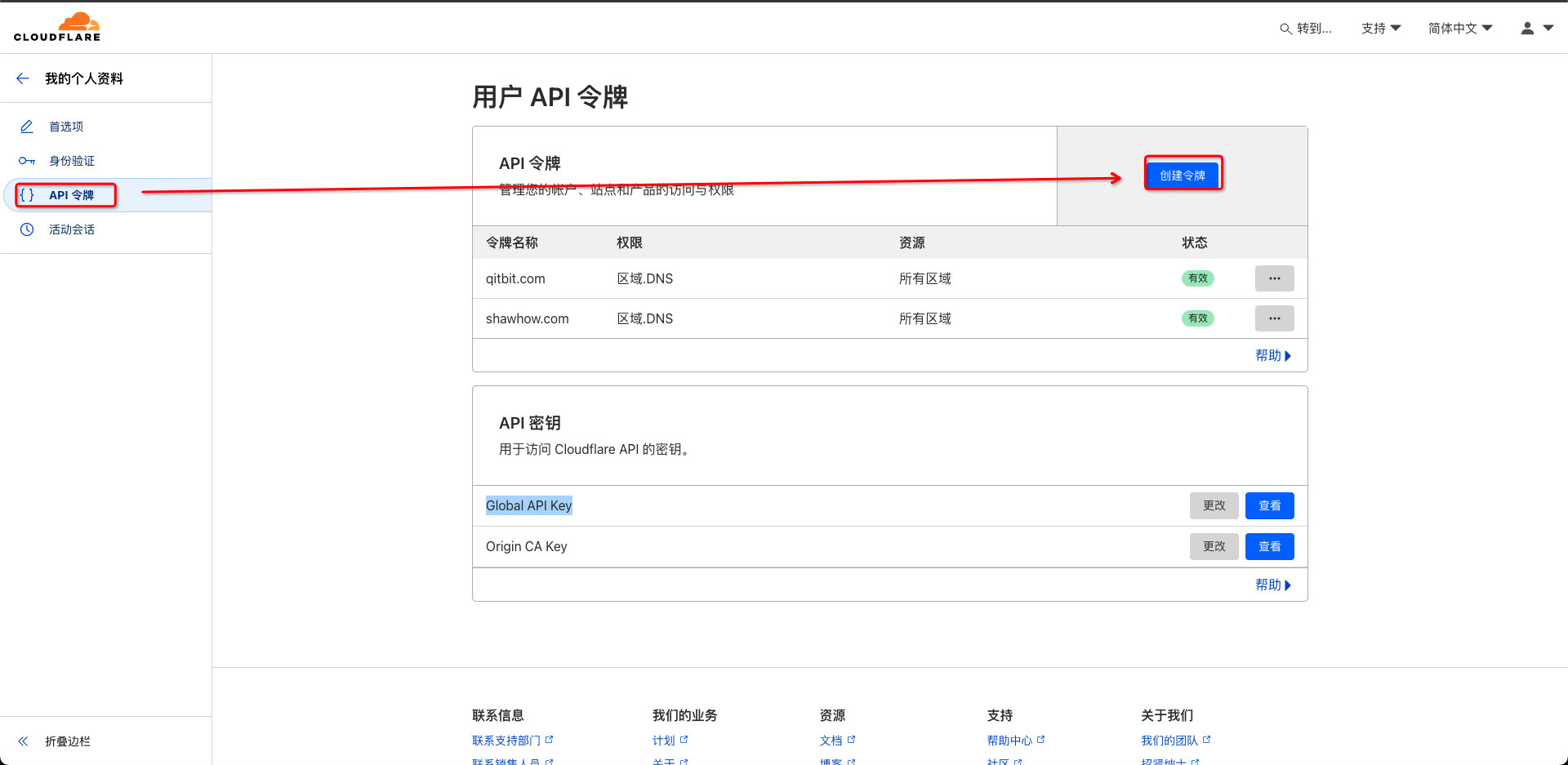The width and height of the screenshot is (1568, 765).
Task: Click 查看 for the Global API Key
Action: coord(1269,505)
